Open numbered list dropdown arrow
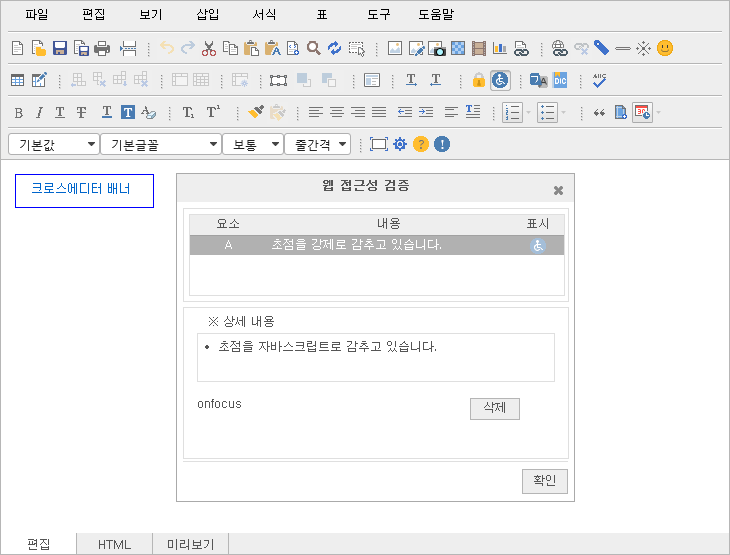730x555 pixels. pyautogui.click(x=528, y=112)
